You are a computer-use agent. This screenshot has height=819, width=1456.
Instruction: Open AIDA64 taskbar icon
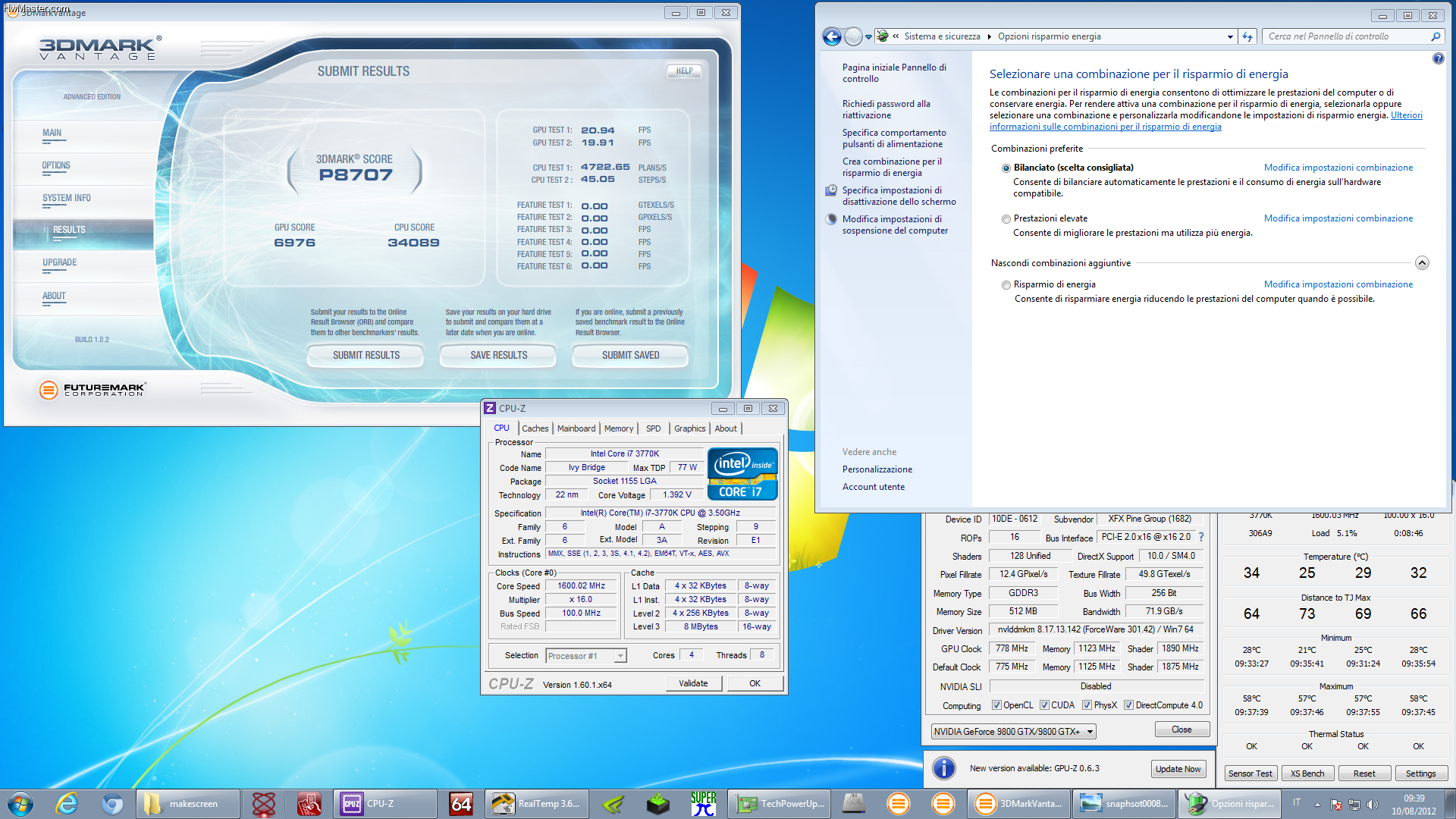point(461,804)
